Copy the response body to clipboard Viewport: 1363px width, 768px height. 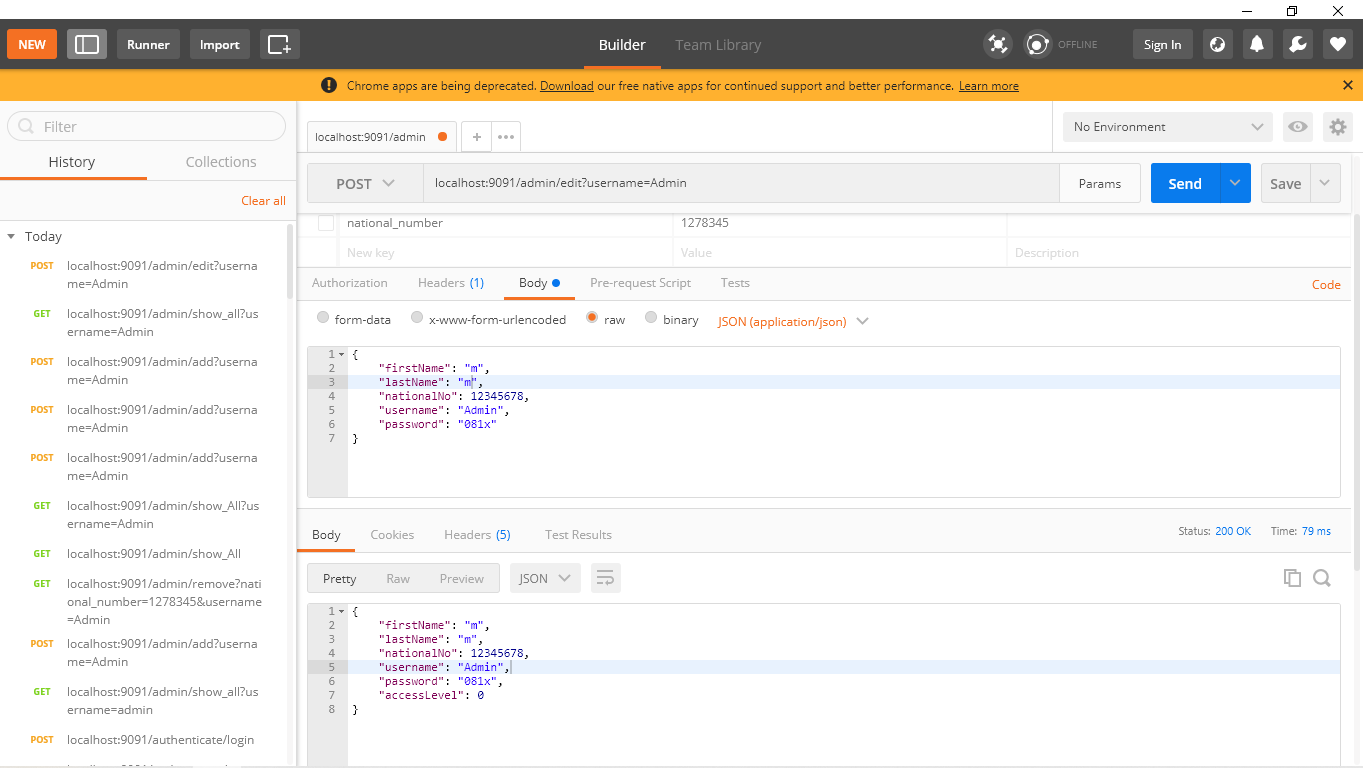1293,578
